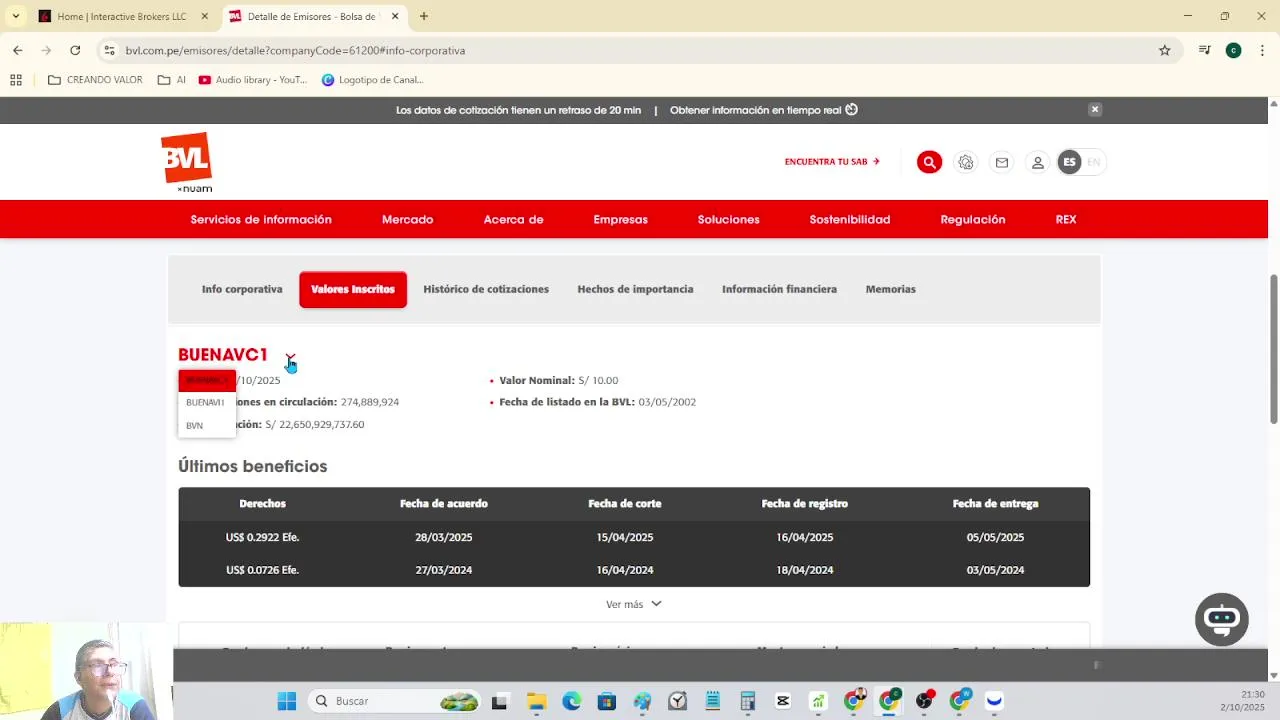Switch language to EN
1280x720 pixels.
[1093, 162]
